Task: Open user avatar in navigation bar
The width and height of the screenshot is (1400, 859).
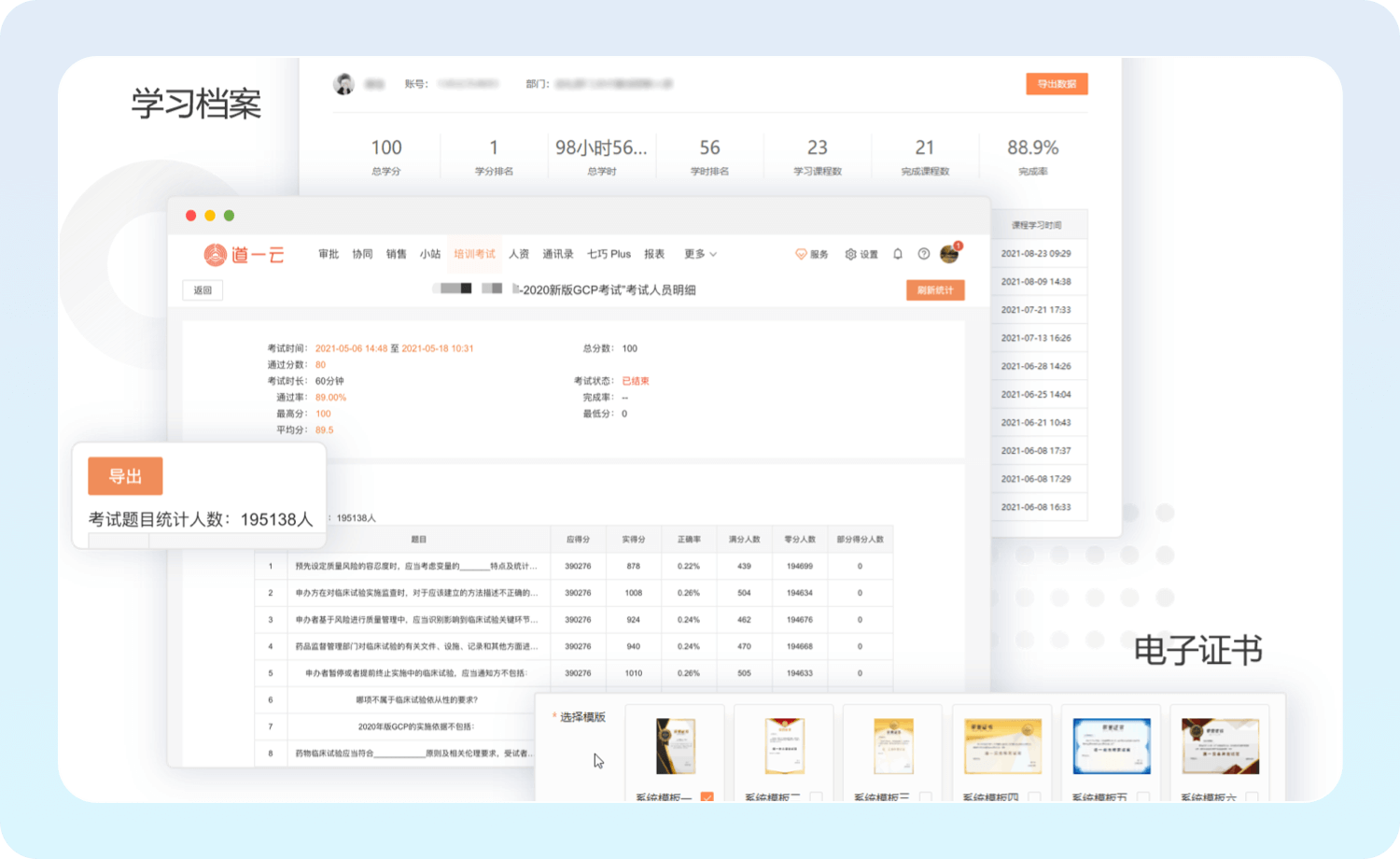Action: [x=949, y=254]
